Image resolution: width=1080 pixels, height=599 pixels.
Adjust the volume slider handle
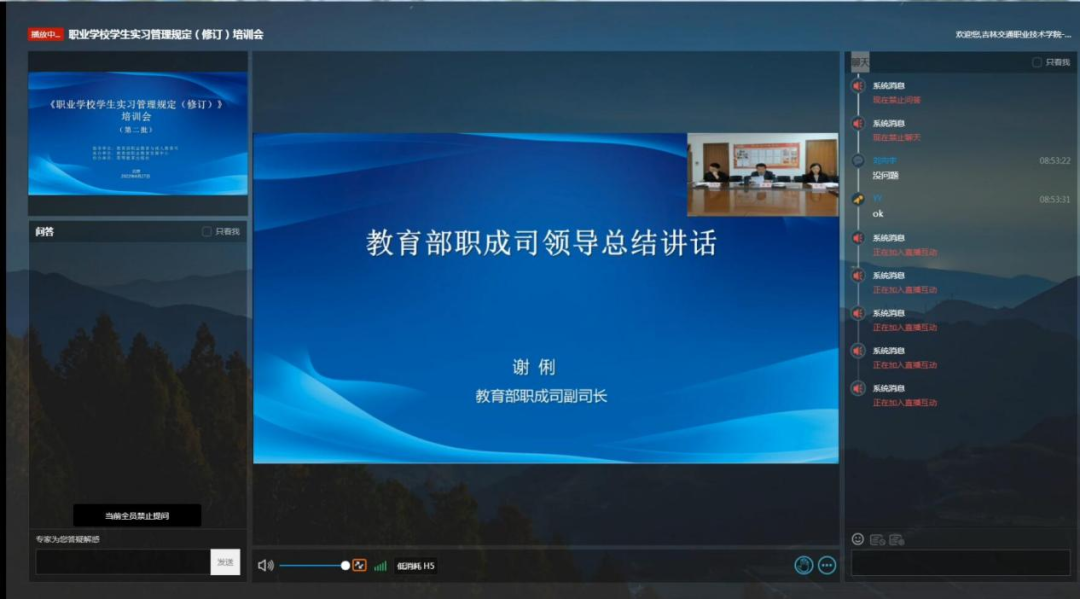click(345, 565)
